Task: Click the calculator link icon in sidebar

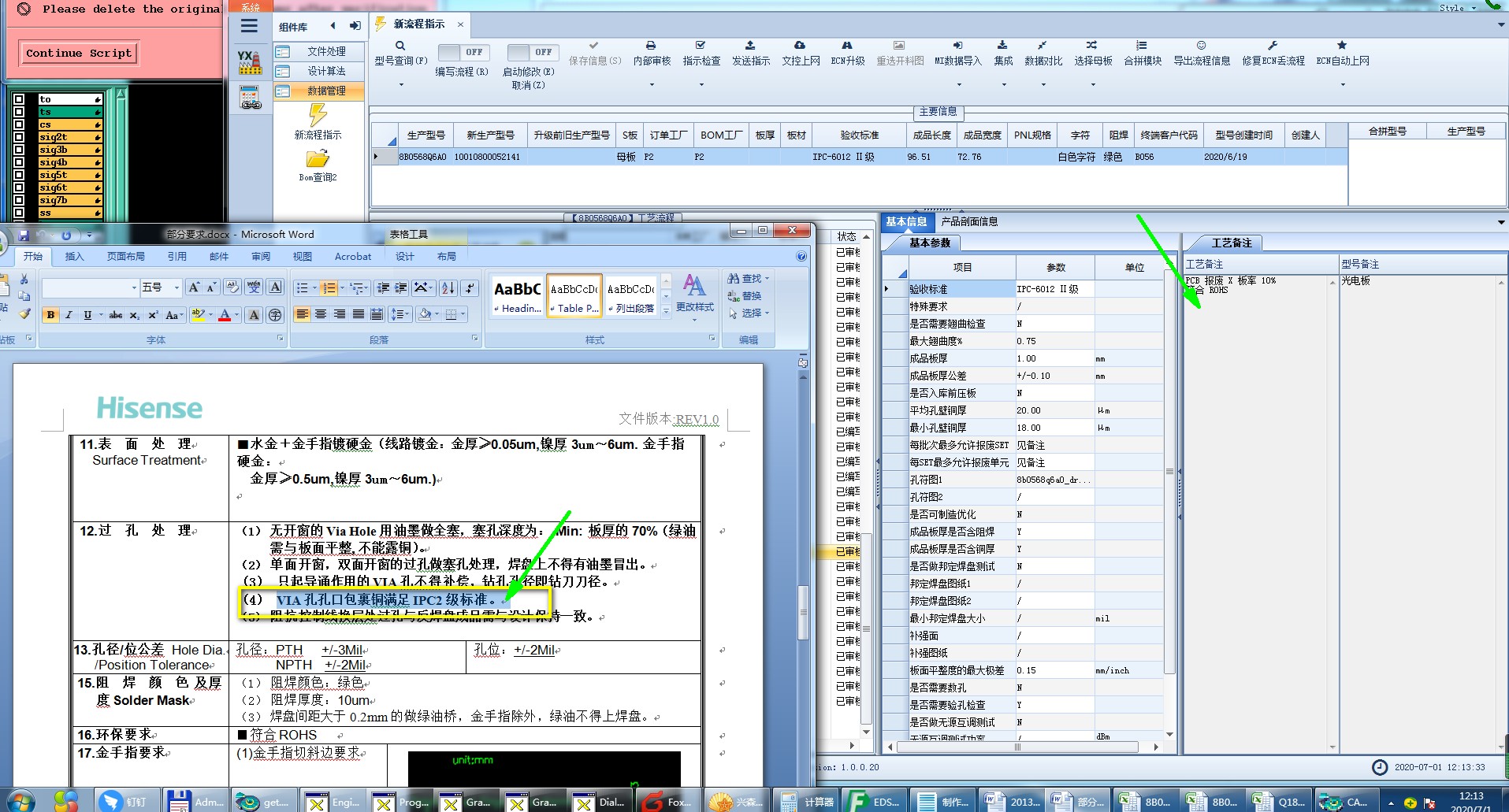Action: (251, 98)
